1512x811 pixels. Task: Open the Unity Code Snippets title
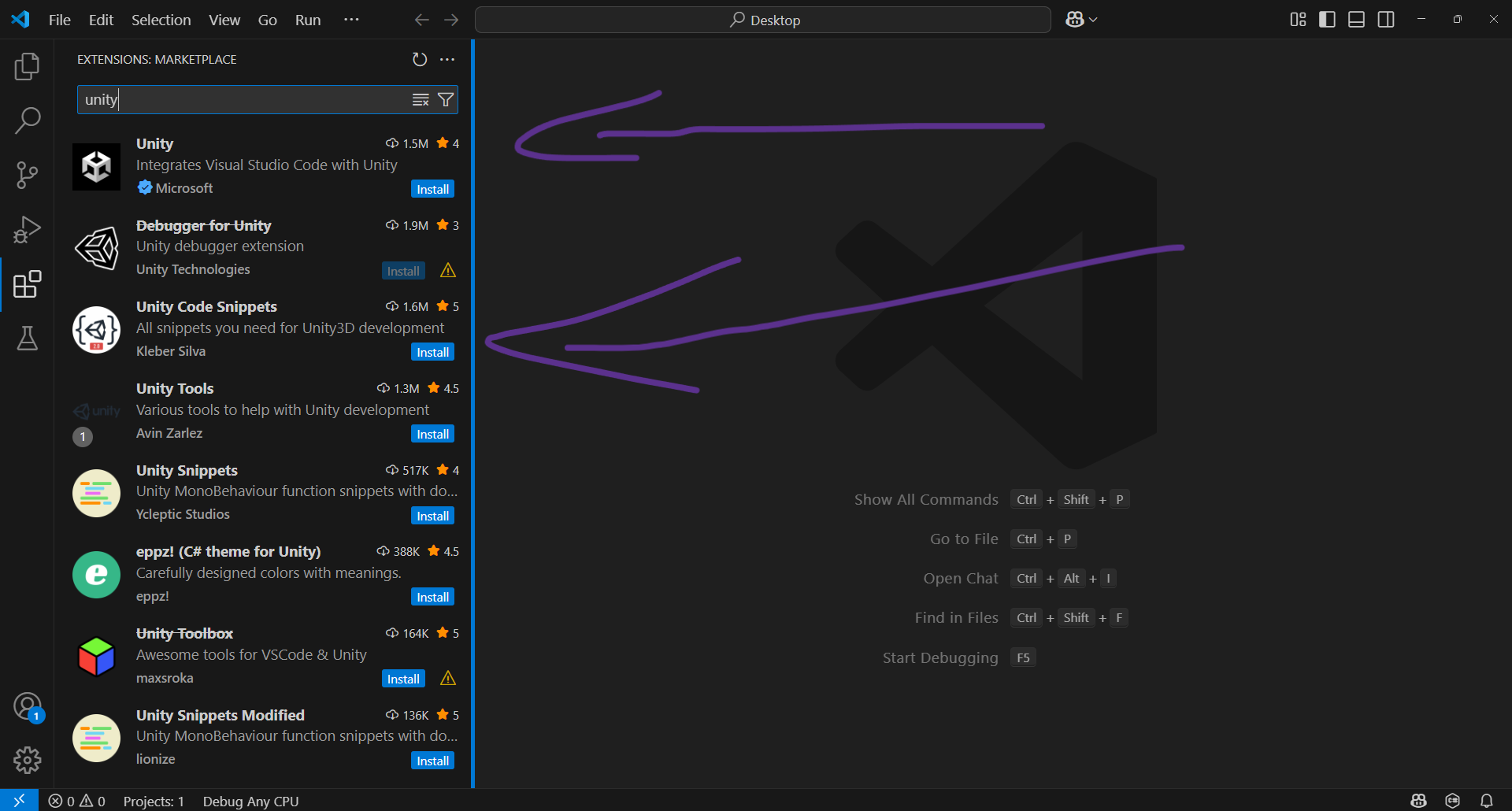tap(206, 306)
